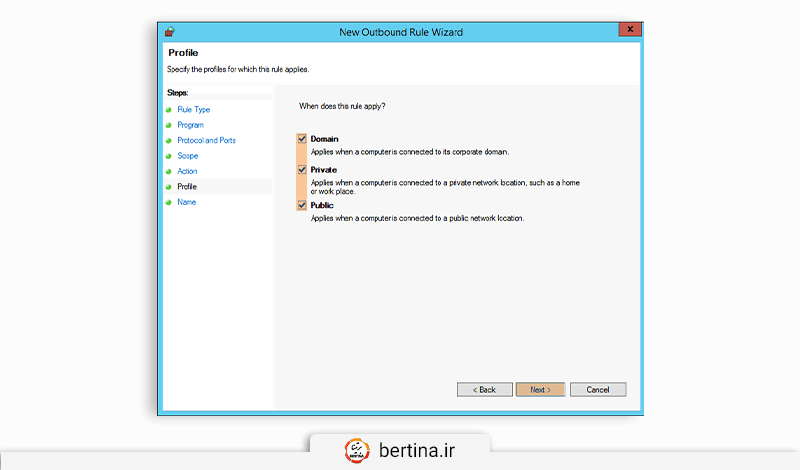Click the green bullet beside Rule Type

[169, 109]
